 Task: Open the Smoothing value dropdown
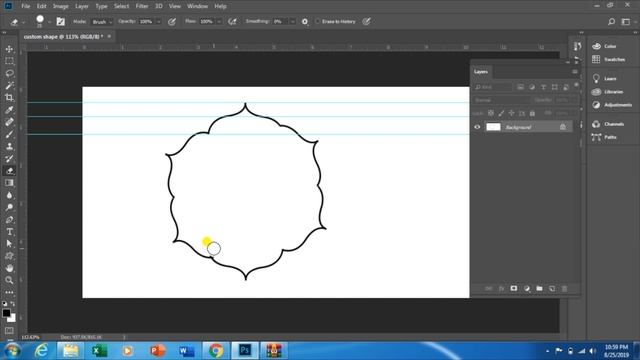click(x=292, y=22)
